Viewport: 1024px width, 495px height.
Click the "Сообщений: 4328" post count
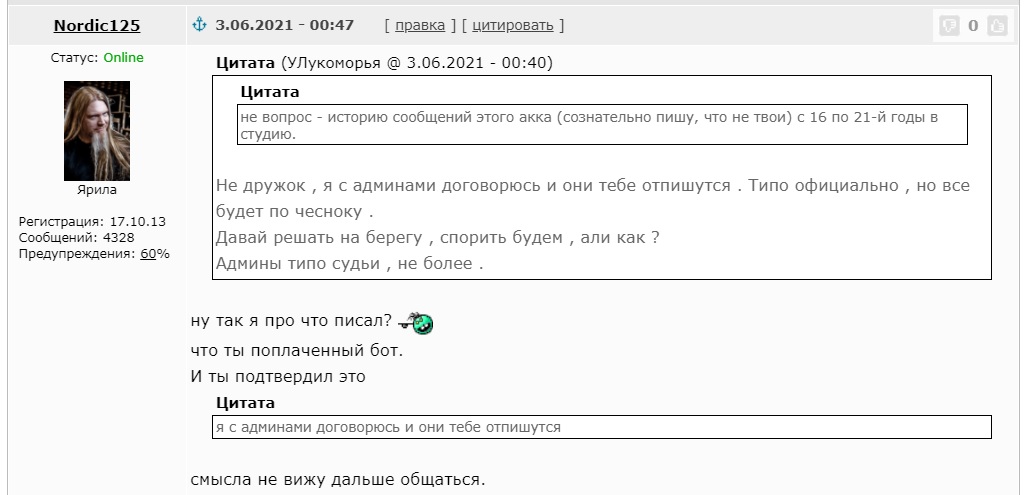click(x=76, y=238)
